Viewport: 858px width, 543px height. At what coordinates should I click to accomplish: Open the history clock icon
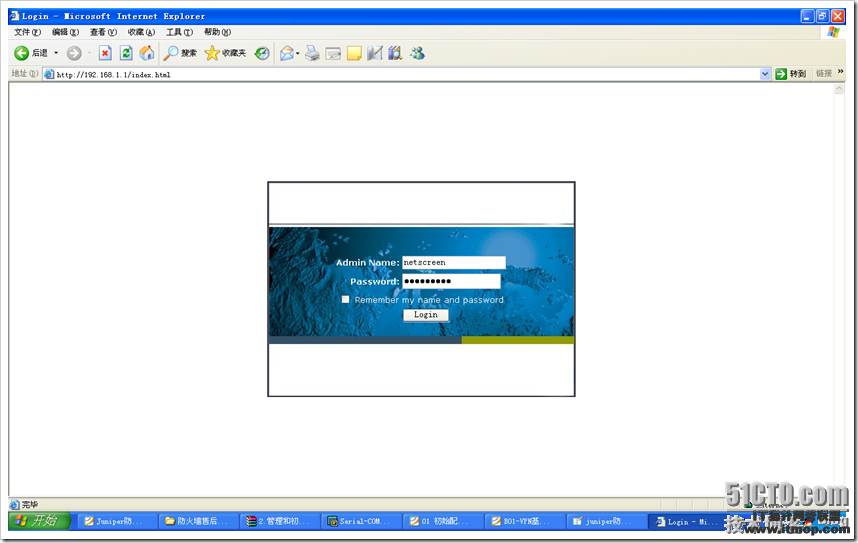click(x=262, y=53)
